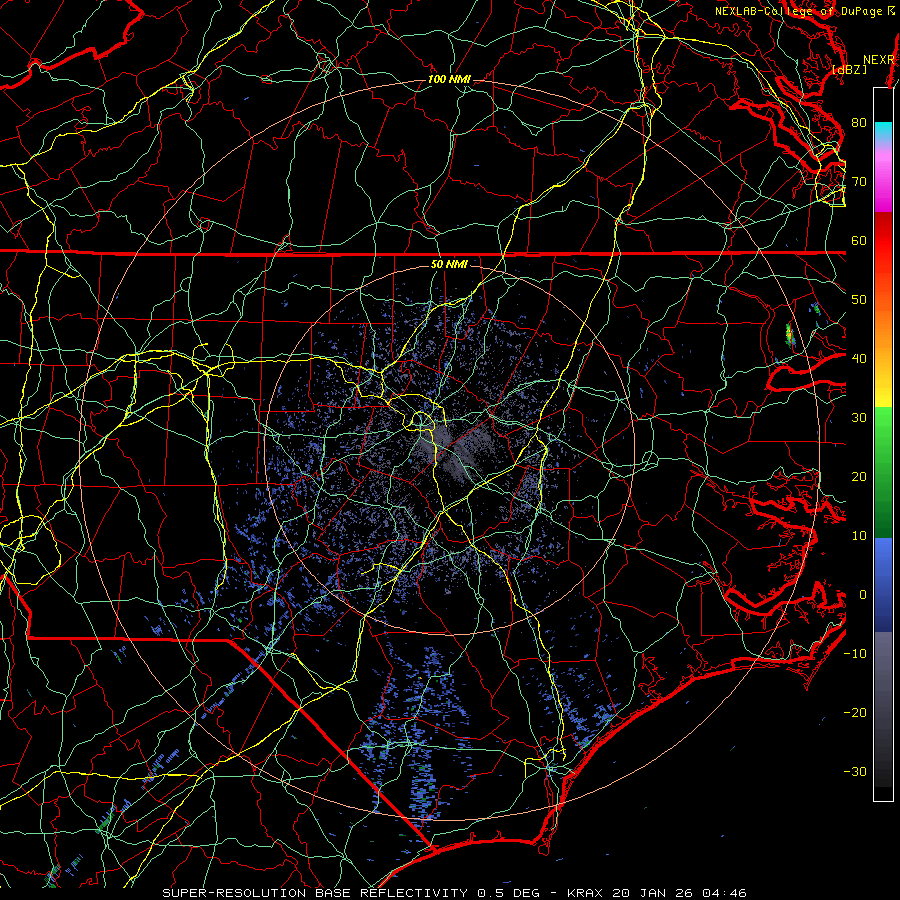
Task: Click the KRAX 20 JAN 26 04:46 timestamp
Action: (x=657, y=893)
